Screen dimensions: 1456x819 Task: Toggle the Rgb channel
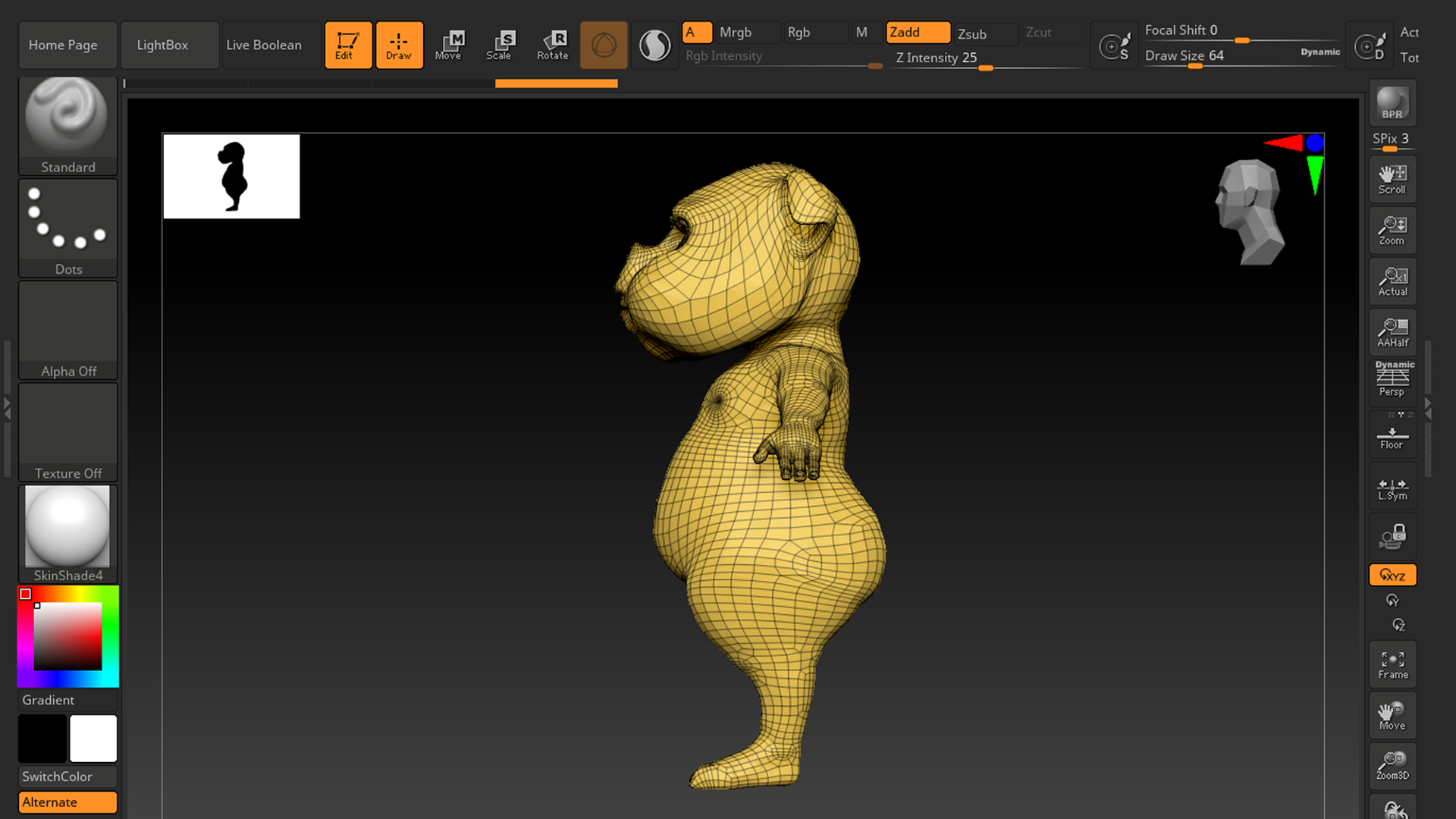pos(814,33)
